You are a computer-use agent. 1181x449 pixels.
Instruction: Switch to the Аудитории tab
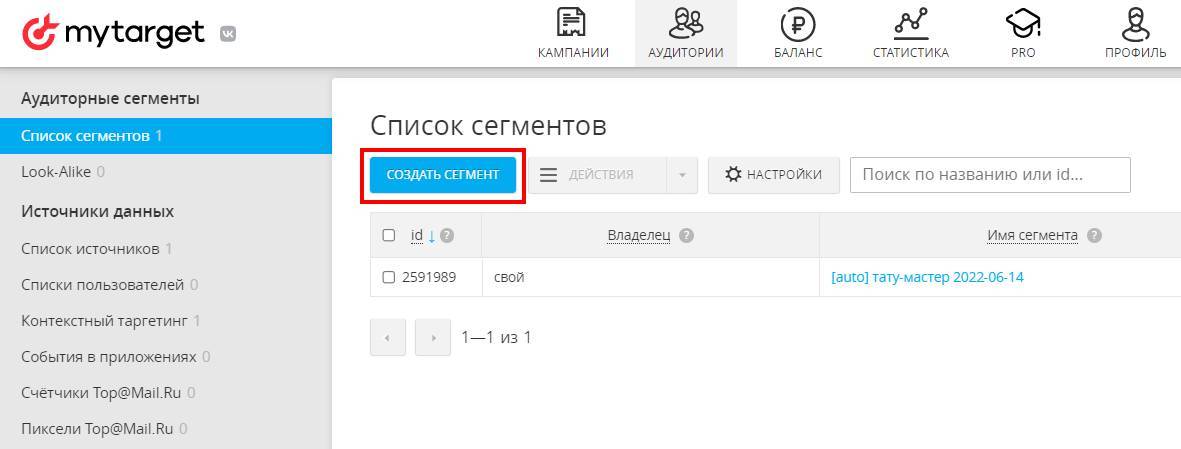pyautogui.click(x=685, y=33)
